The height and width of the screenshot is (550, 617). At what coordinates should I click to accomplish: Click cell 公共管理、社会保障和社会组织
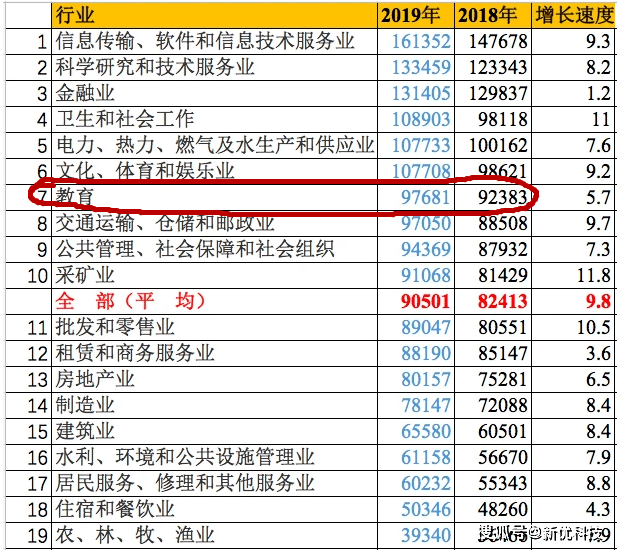click(214, 249)
